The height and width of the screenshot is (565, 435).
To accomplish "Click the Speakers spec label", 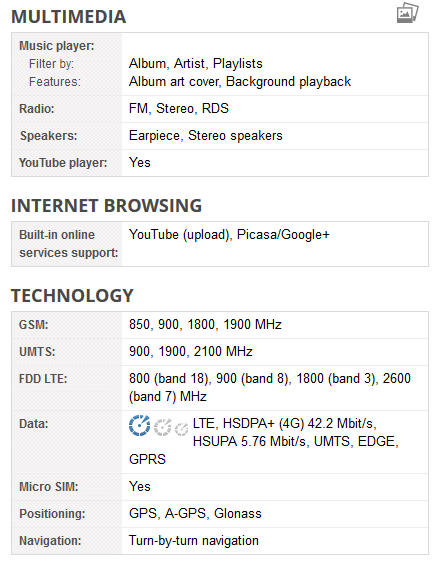I will (x=49, y=136).
